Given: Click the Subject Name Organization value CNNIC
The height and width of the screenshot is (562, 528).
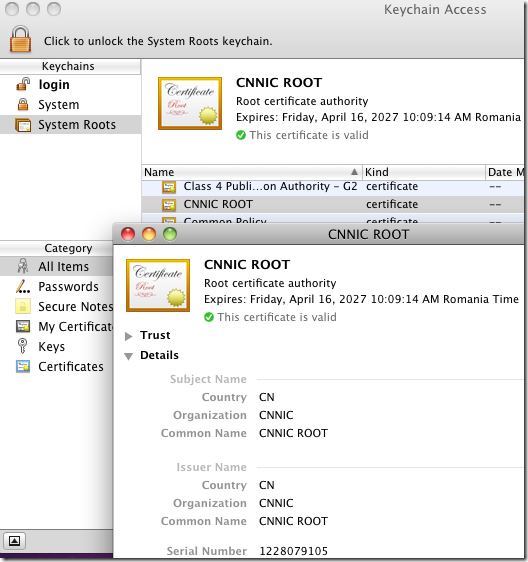Looking at the screenshot, I should tap(276, 415).
